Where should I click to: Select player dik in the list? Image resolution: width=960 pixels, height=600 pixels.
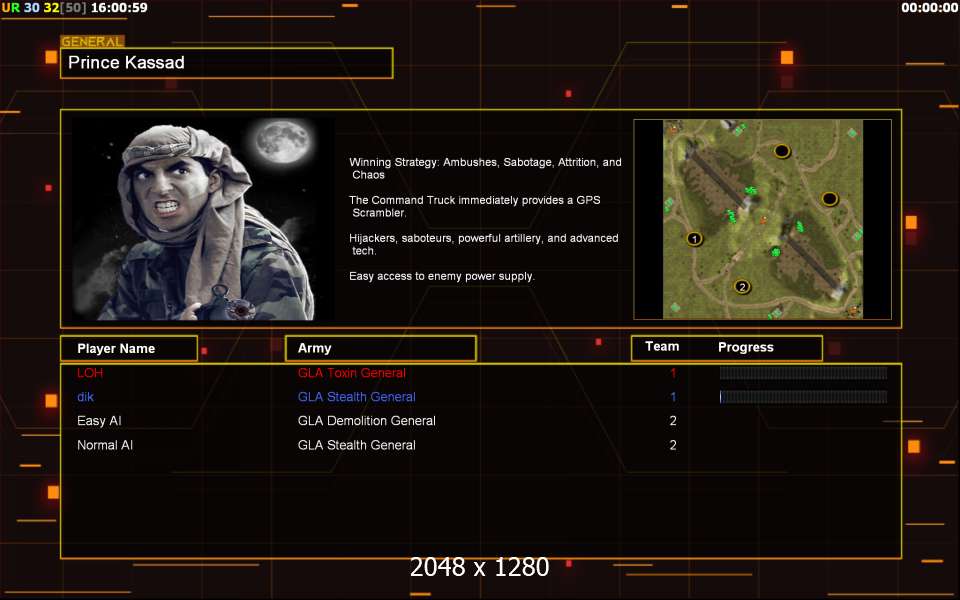coord(85,397)
